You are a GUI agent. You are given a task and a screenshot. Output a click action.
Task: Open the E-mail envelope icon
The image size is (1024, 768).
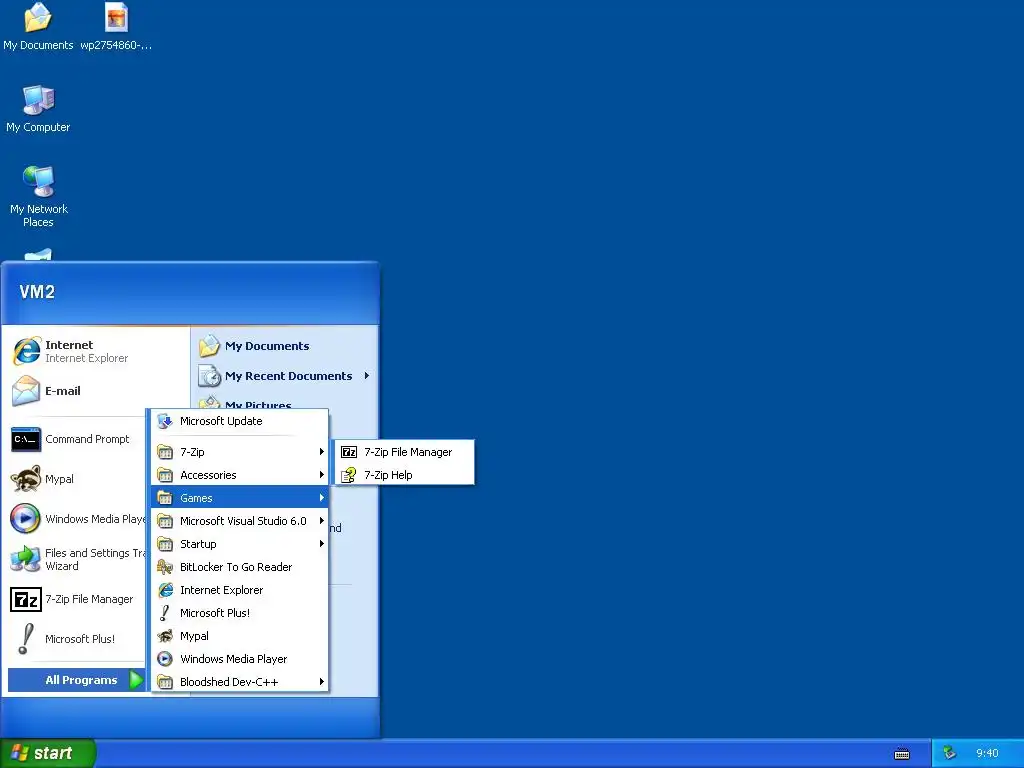[25, 391]
